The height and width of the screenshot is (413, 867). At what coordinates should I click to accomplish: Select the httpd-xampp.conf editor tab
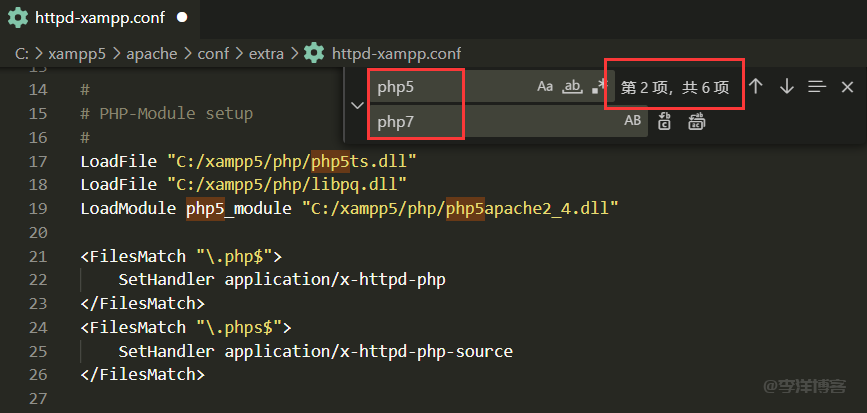coord(100,18)
